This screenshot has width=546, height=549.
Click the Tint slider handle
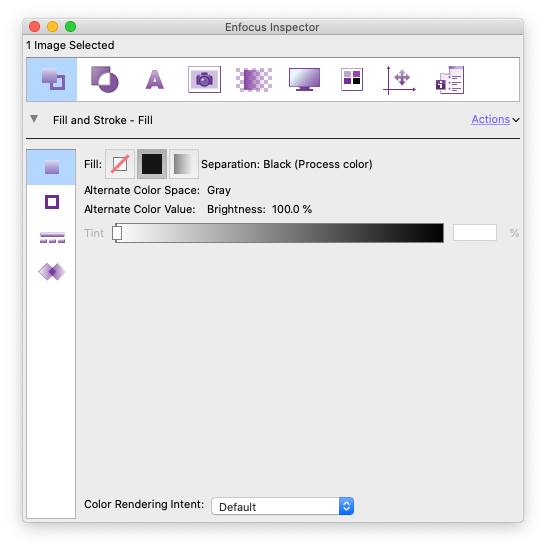[117, 233]
